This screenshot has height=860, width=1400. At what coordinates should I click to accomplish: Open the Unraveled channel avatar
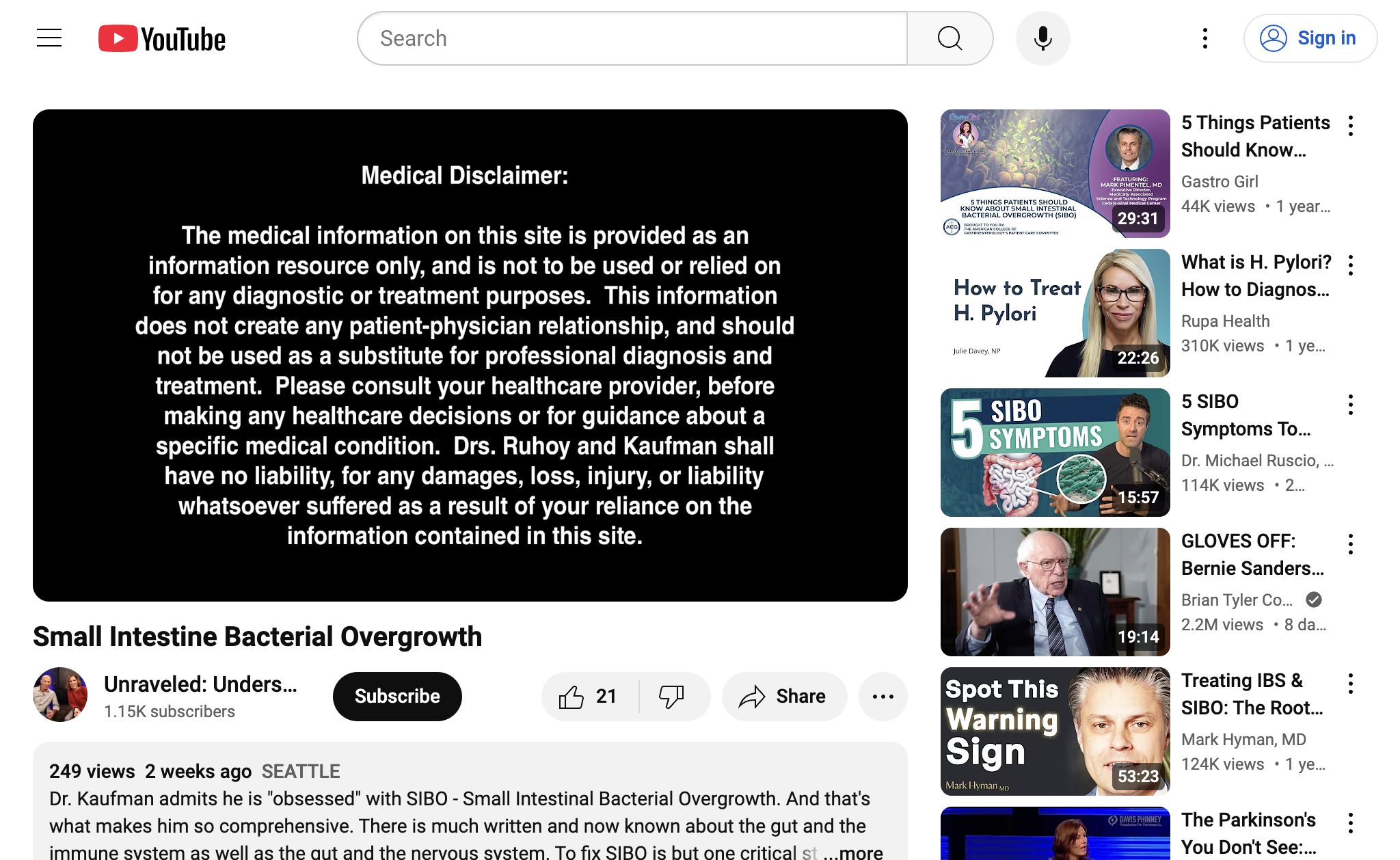60,695
